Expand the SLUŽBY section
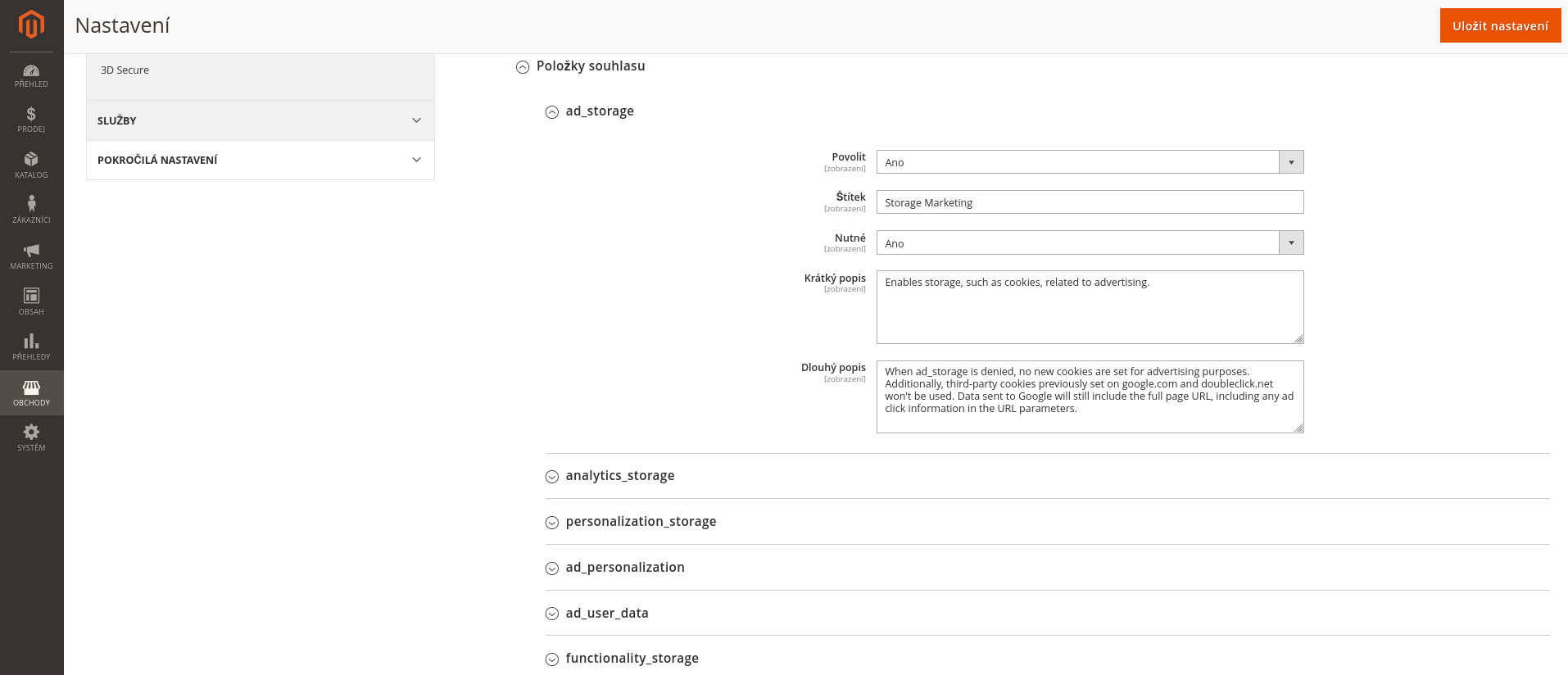Image resolution: width=1568 pixels, height=675 pixels. pos(260,120)
